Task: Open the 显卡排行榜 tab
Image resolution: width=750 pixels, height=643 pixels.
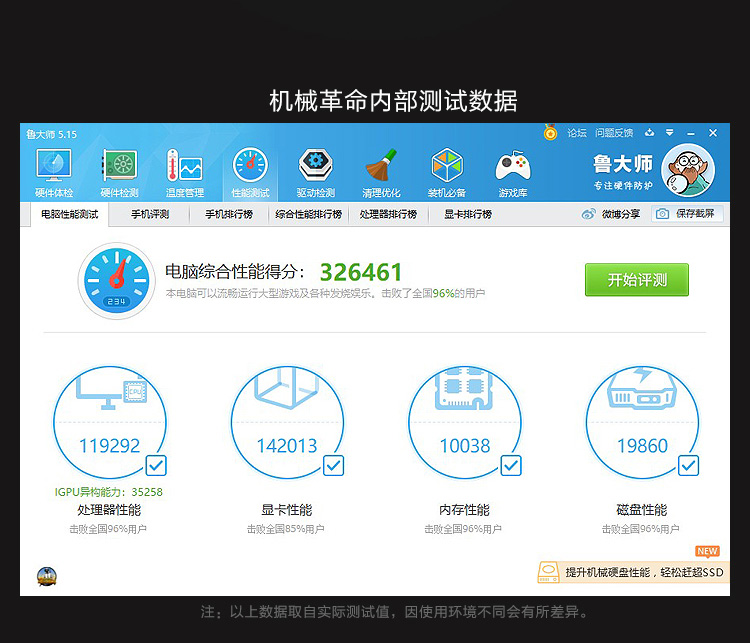Action: coord(468,214)
